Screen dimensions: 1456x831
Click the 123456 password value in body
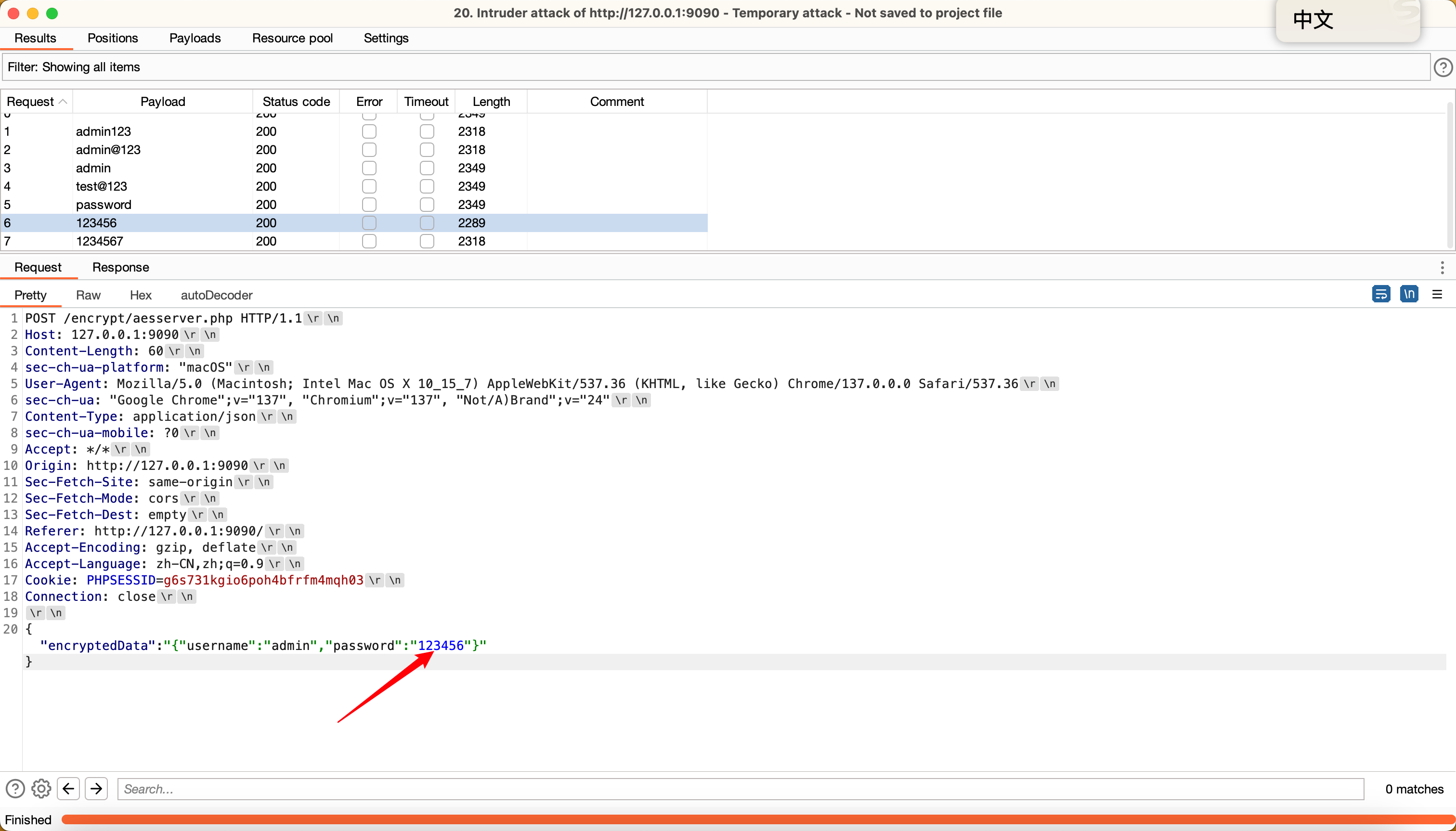[441, 646]
